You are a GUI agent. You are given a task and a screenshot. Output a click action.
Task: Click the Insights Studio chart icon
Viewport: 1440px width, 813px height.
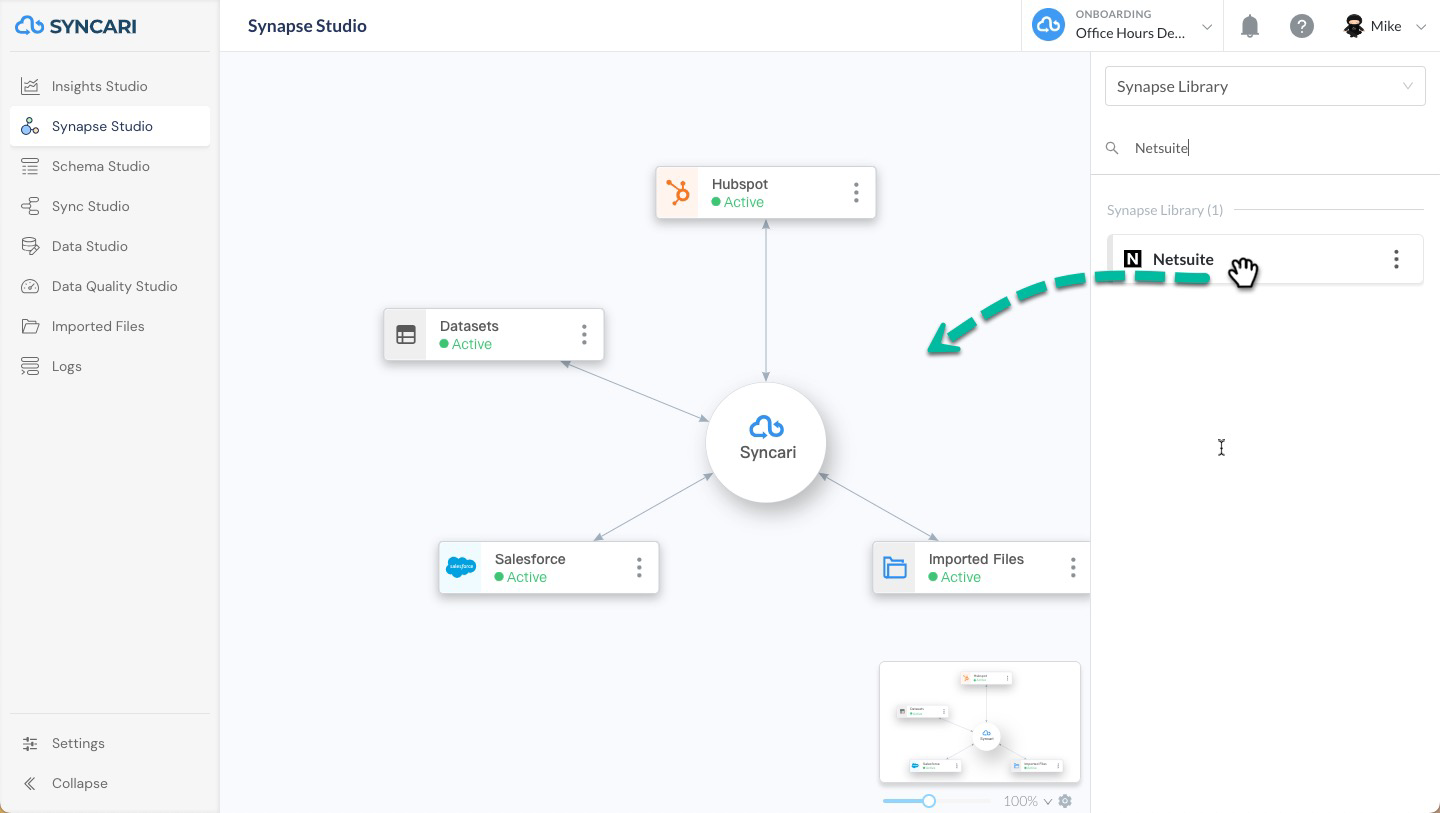(x=30, y=86)
